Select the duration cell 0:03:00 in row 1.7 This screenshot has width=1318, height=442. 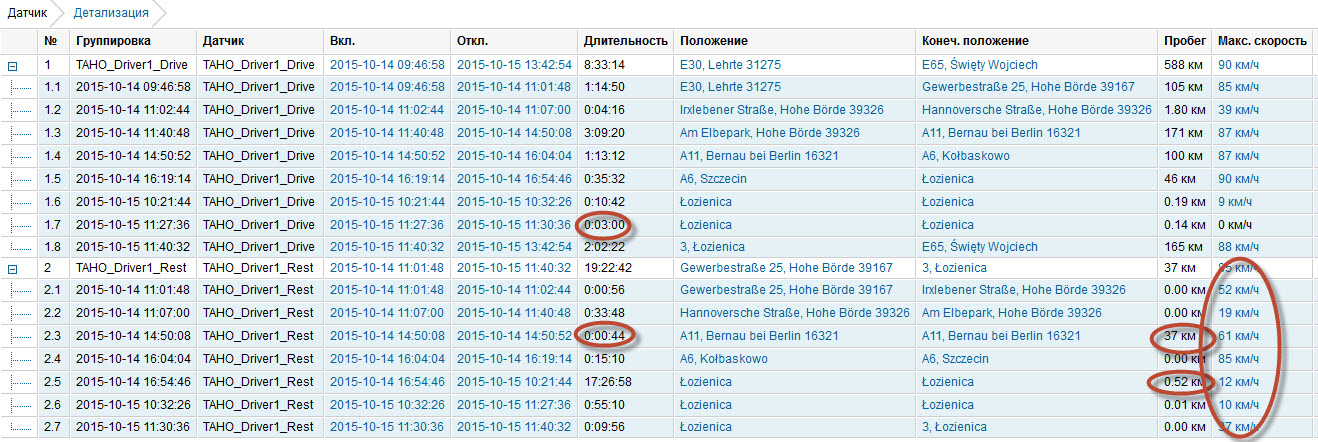[x=605, y=224]
